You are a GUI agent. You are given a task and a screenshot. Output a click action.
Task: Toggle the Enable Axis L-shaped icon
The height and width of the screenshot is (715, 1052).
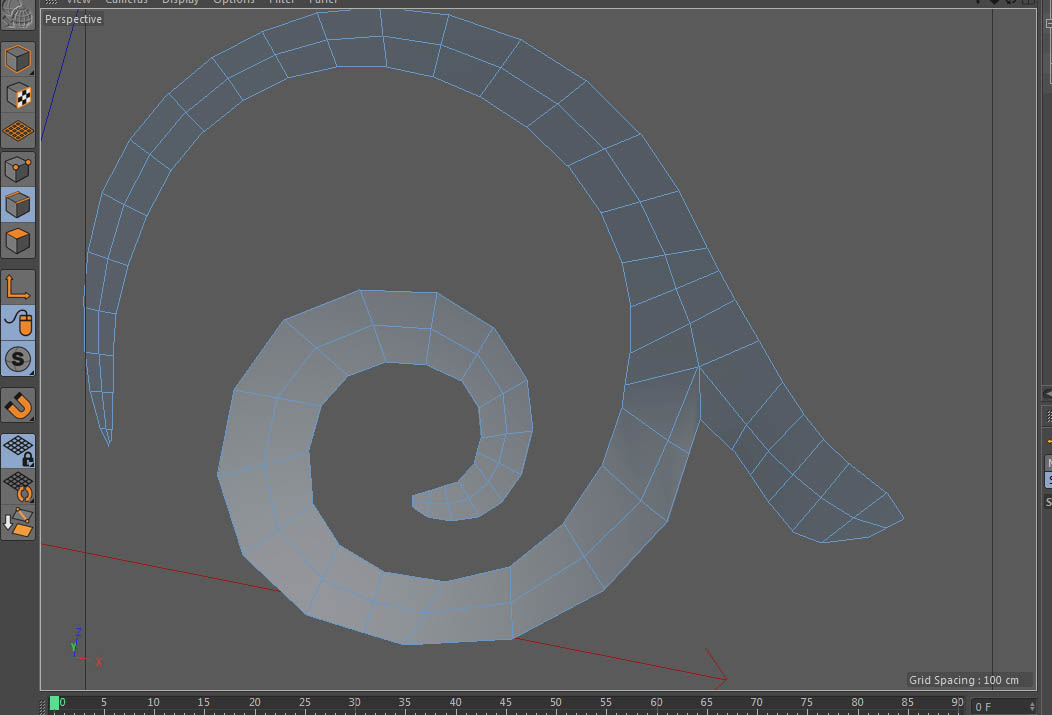point(18,287)
